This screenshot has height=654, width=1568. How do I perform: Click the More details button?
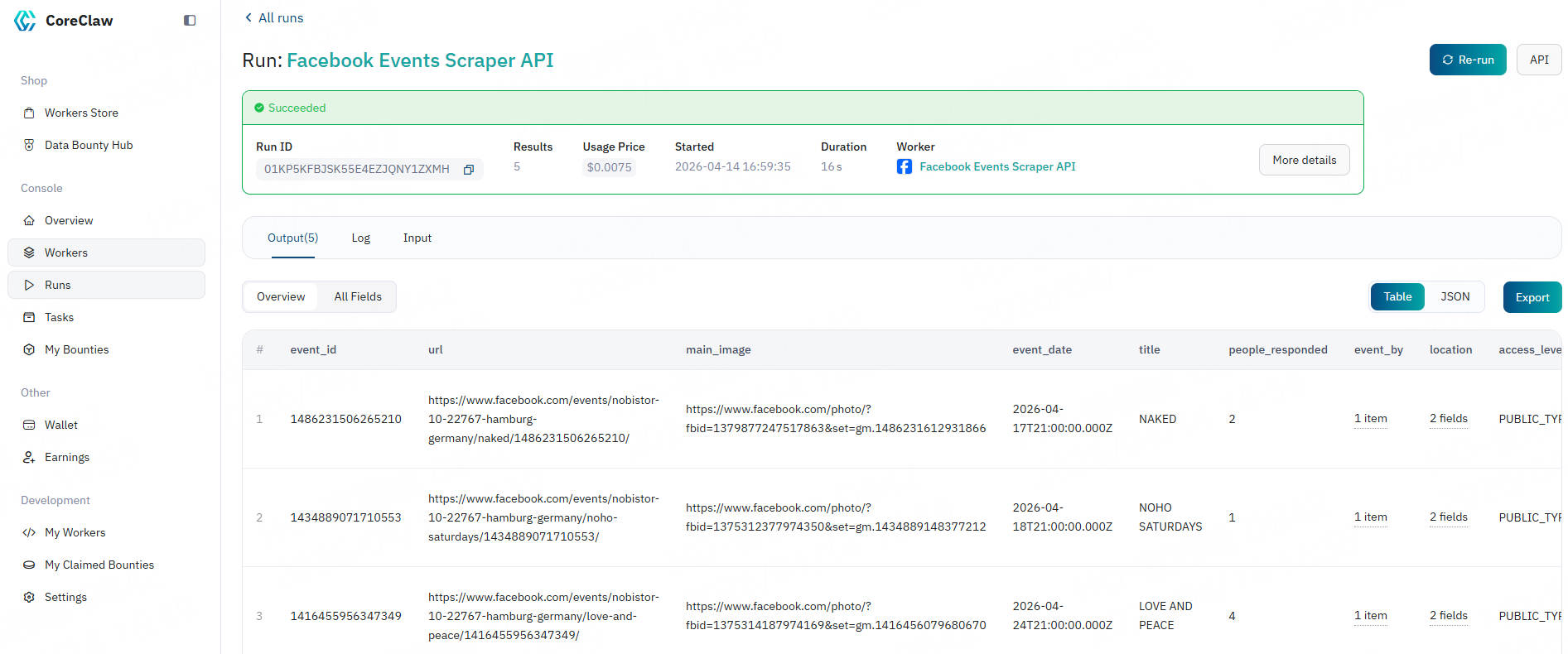pyautogui.click(x=1304, y=160)
